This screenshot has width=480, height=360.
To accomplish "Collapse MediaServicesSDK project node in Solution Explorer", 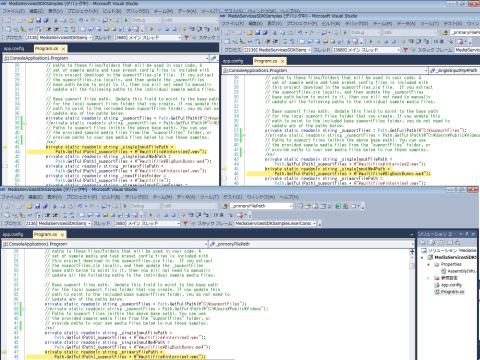I will [x=423, y=257].
